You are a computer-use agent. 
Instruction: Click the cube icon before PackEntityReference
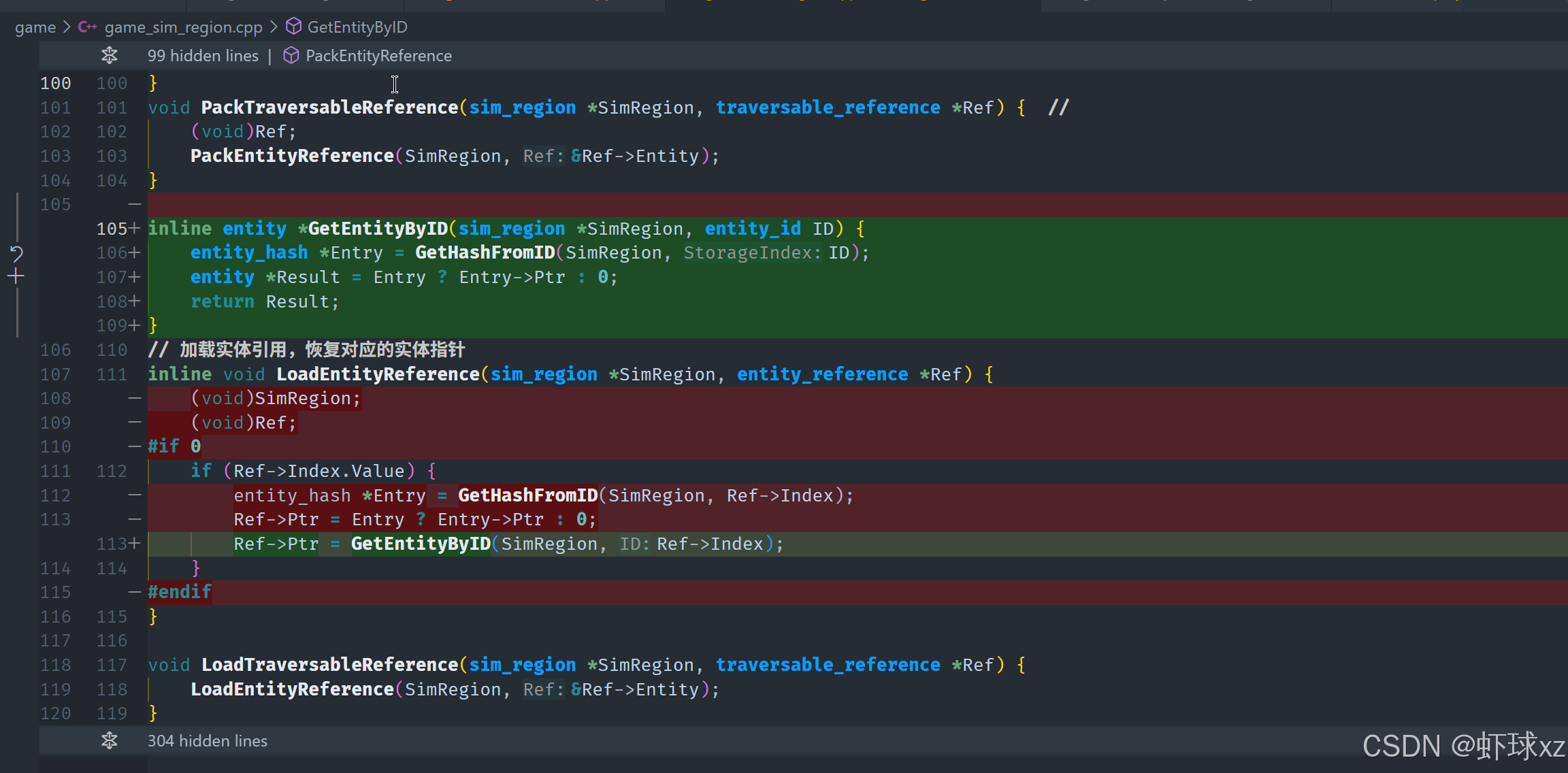click(x=291, y=55)
